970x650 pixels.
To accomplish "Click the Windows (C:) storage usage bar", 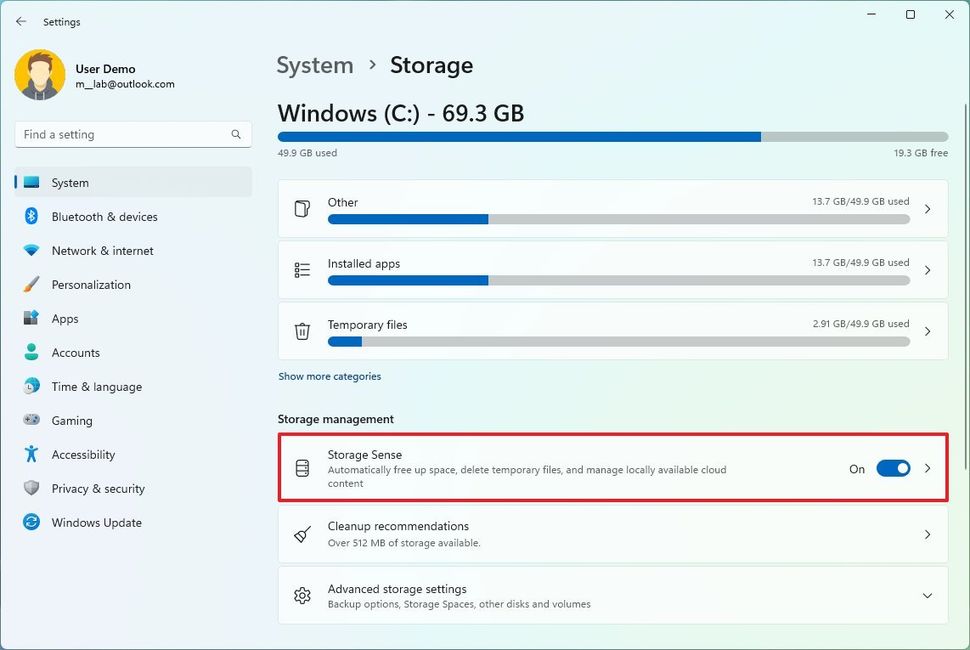I will click(x=612, y=137).
